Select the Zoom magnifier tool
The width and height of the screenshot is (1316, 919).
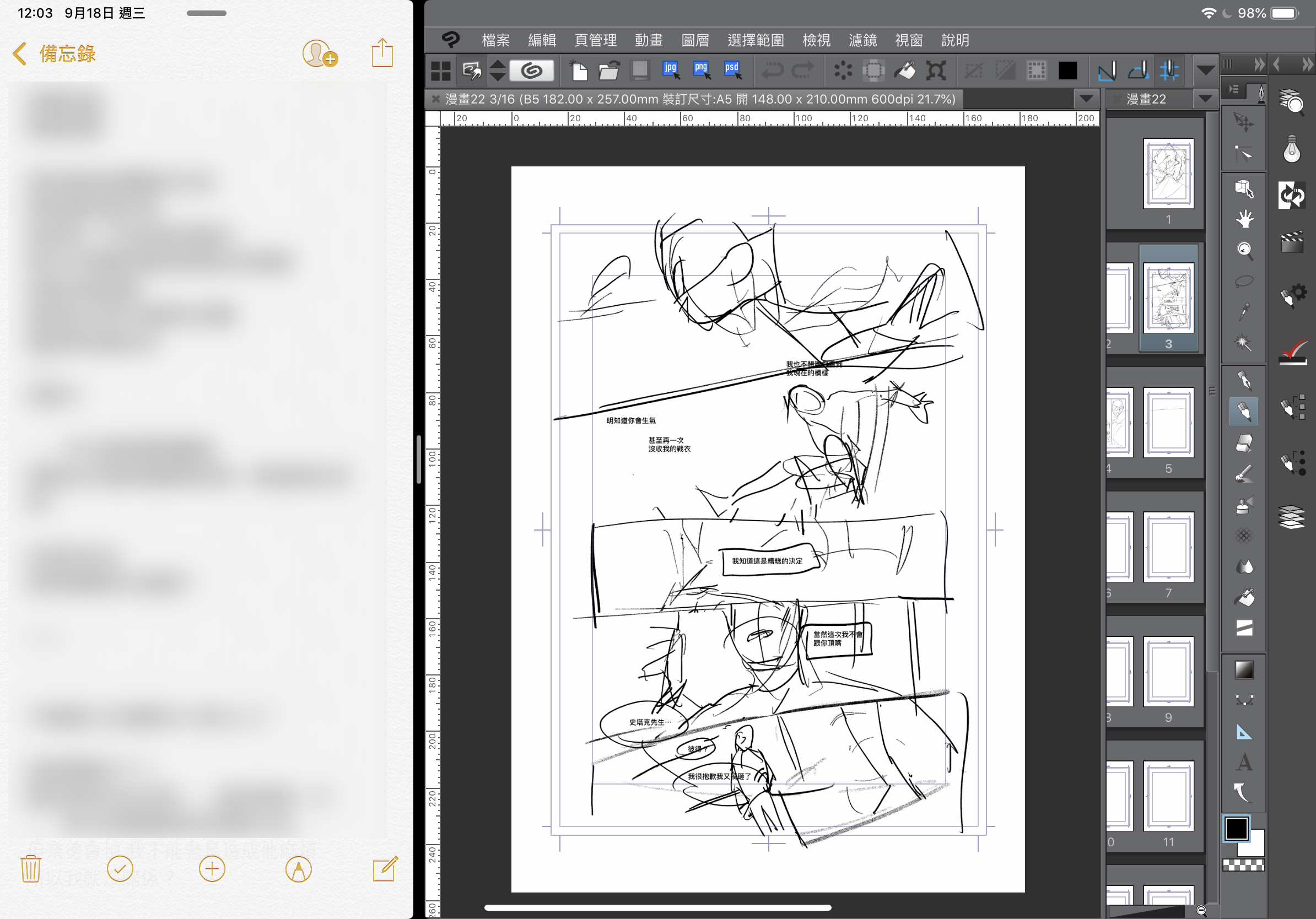tap(1243, 250)
